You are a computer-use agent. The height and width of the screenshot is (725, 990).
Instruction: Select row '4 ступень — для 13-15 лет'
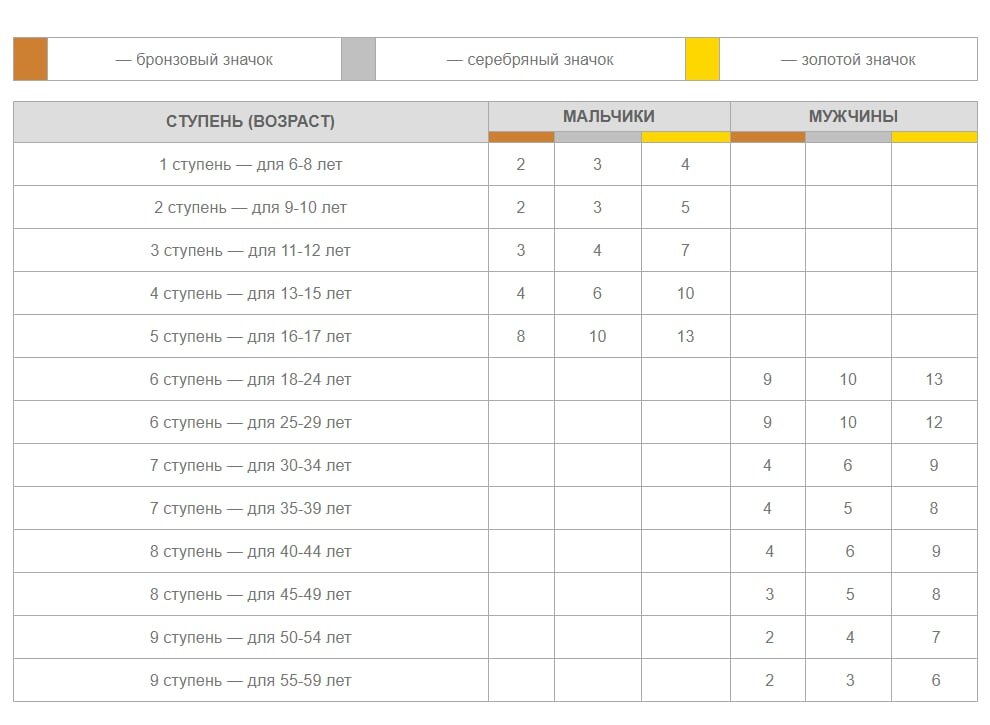pos(496,294)
